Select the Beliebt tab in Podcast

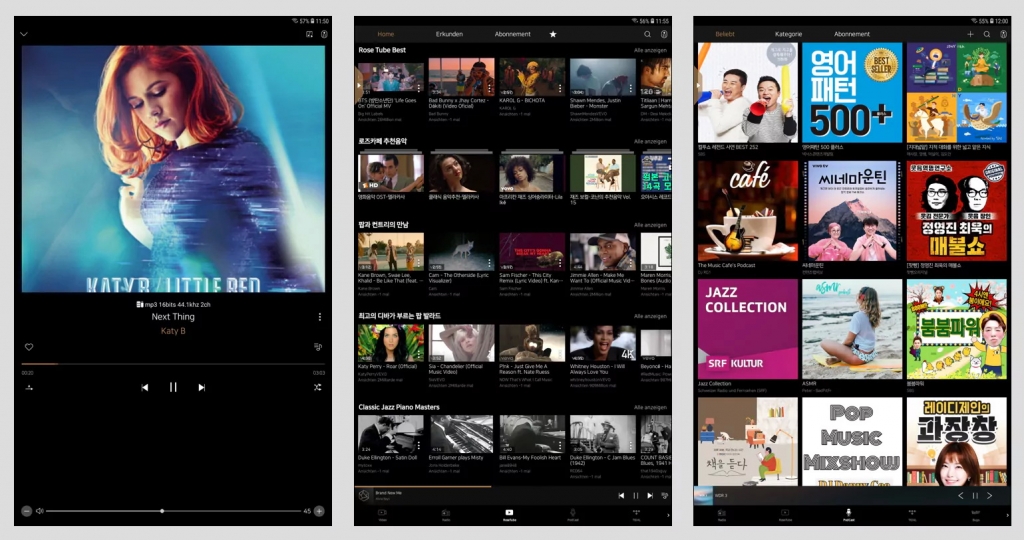click(725, 34)
